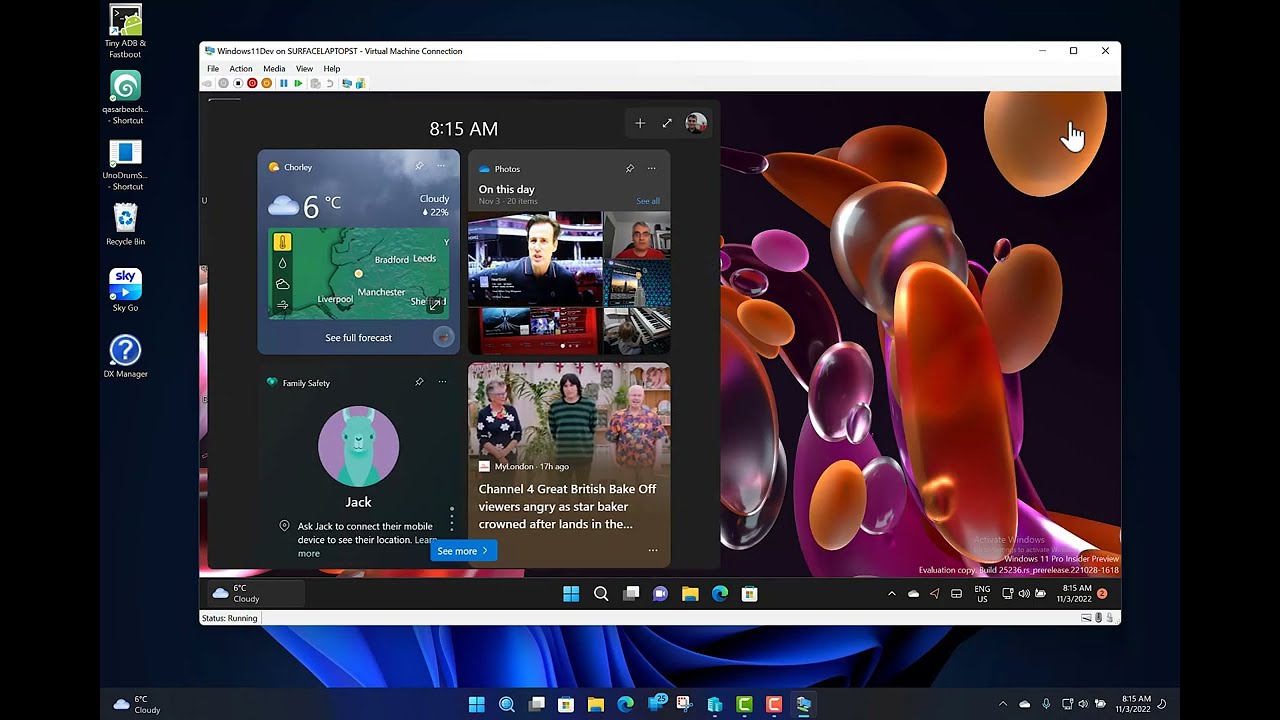Select the wind map layer icon

pyautogui.click(x=282, y=305)
